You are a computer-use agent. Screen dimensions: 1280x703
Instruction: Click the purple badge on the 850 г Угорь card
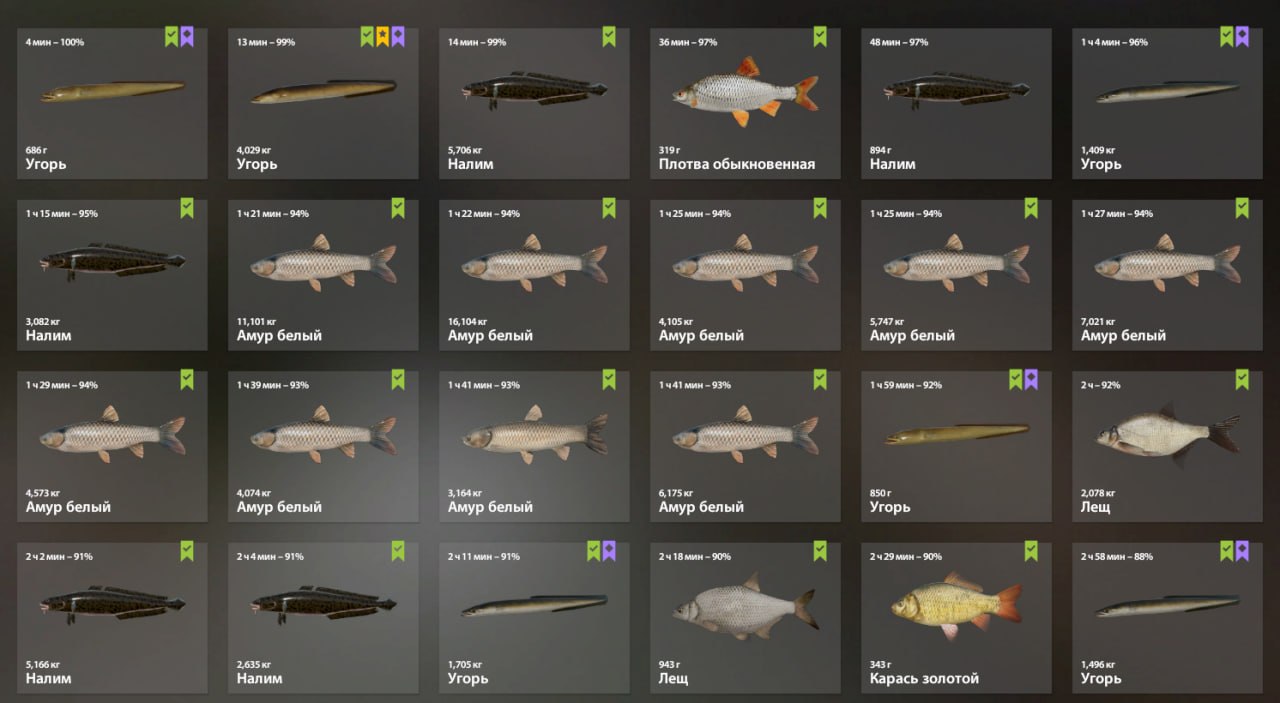tap(1031, 379)
